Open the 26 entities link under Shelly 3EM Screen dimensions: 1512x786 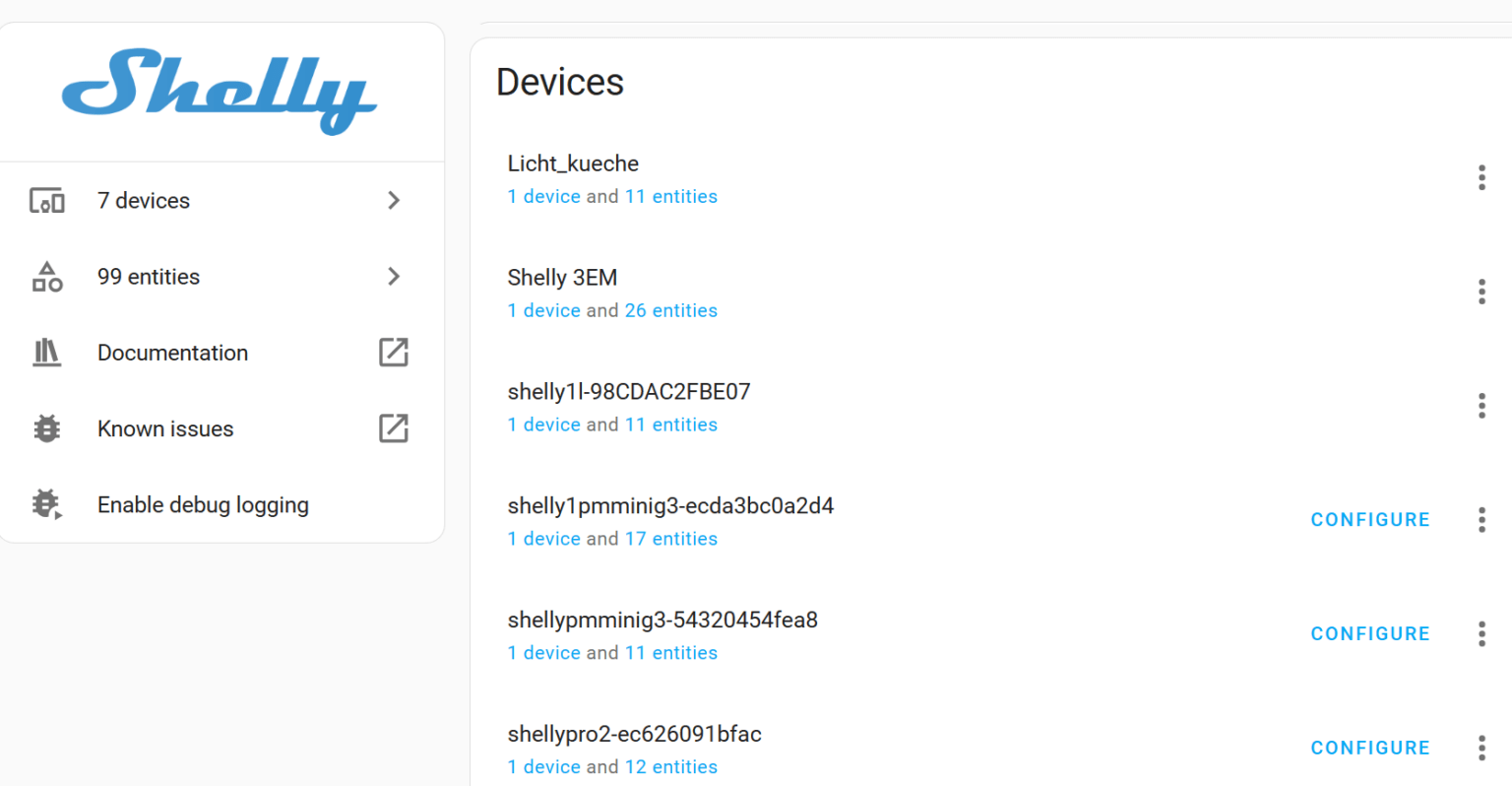pos(671,309)
